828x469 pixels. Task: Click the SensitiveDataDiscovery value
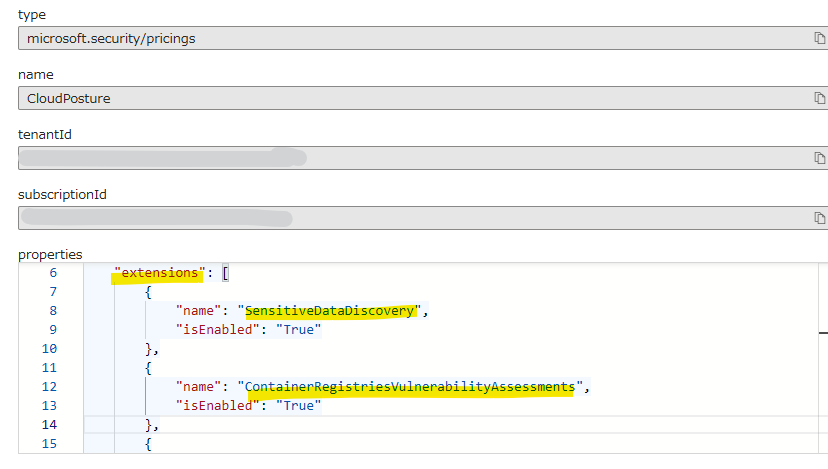coord(330,311)
